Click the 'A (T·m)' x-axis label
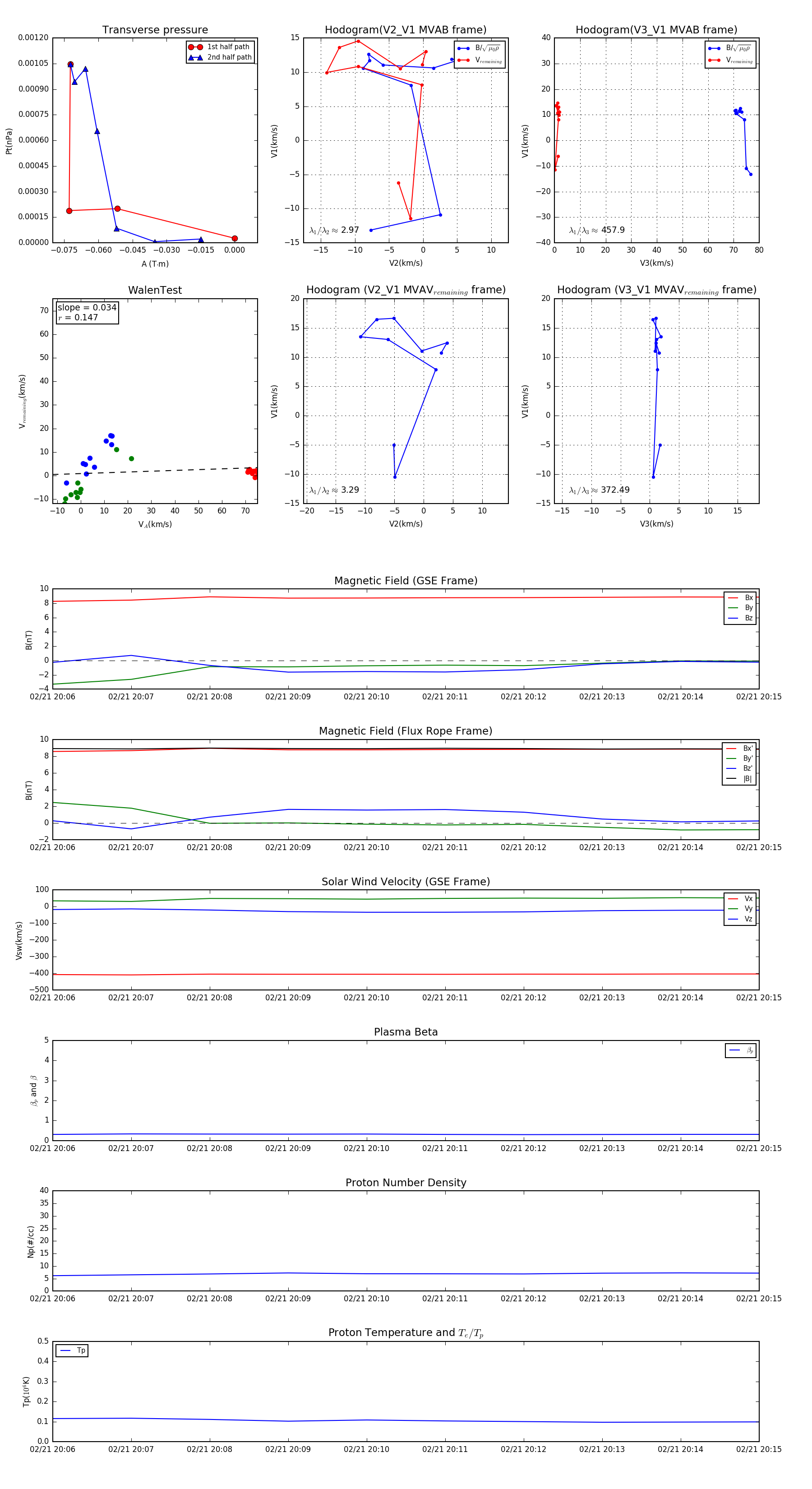This screenshot has width=812, height=1489. pos(155,264)
